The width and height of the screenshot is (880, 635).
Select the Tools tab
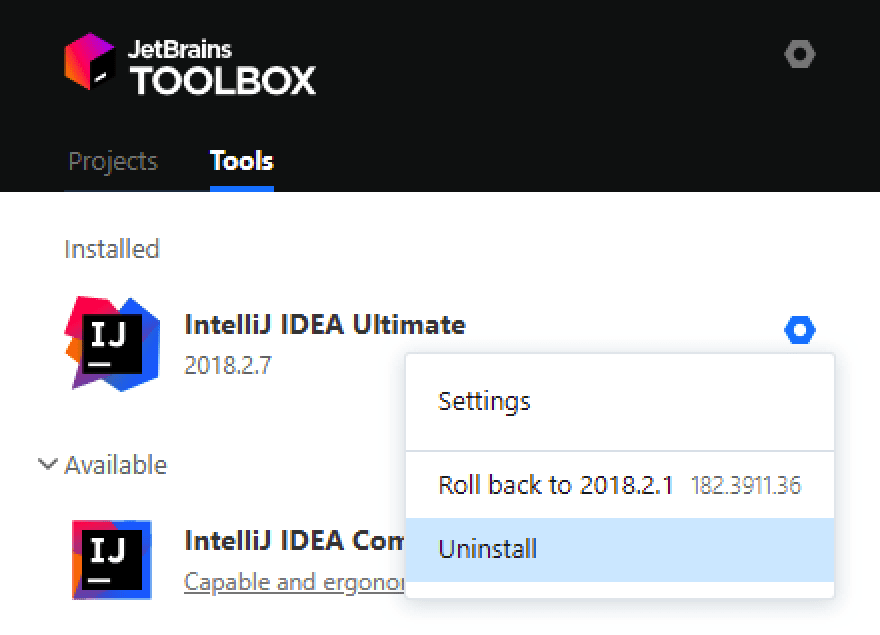tap(242, 161)
